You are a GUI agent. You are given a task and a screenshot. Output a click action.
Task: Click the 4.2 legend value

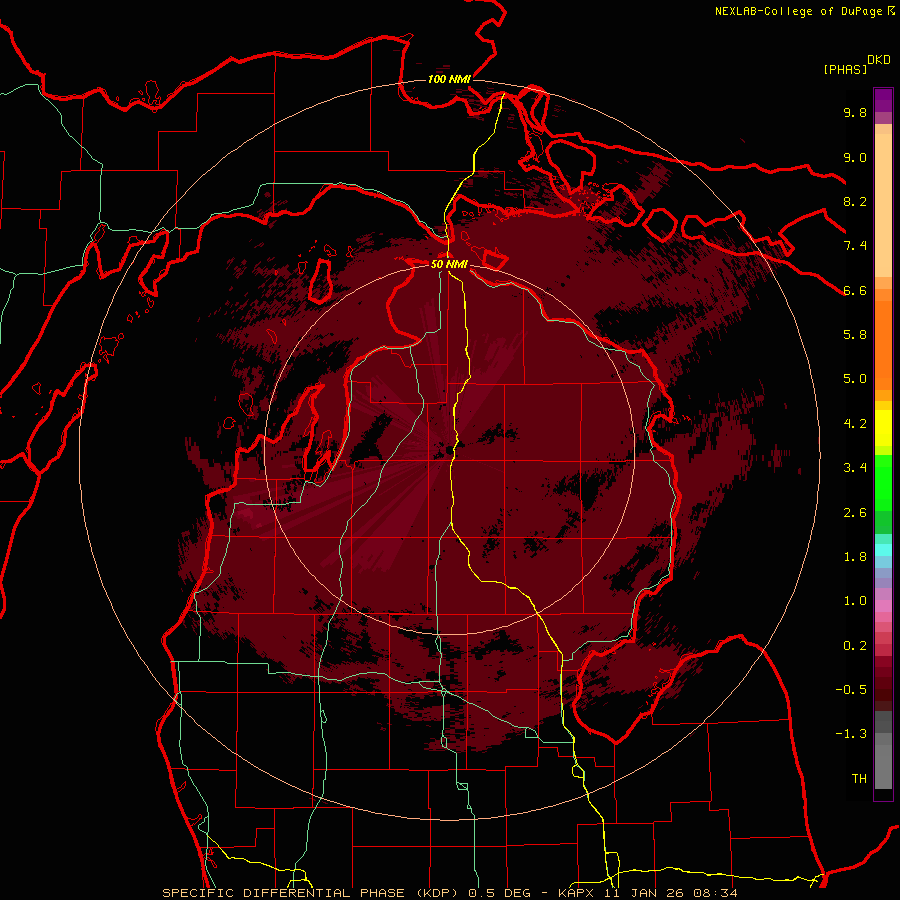click(x=855, y=424)
